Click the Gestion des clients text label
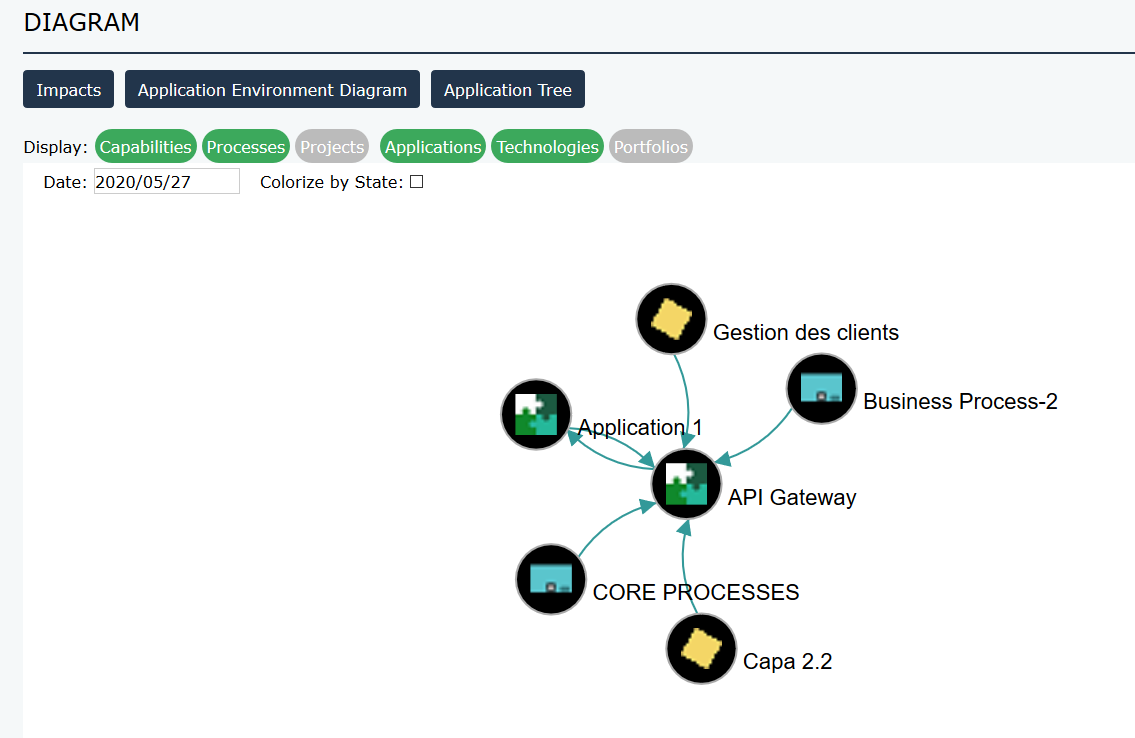The width and height of the screenshot is (1135, 738). pos(806,332)
